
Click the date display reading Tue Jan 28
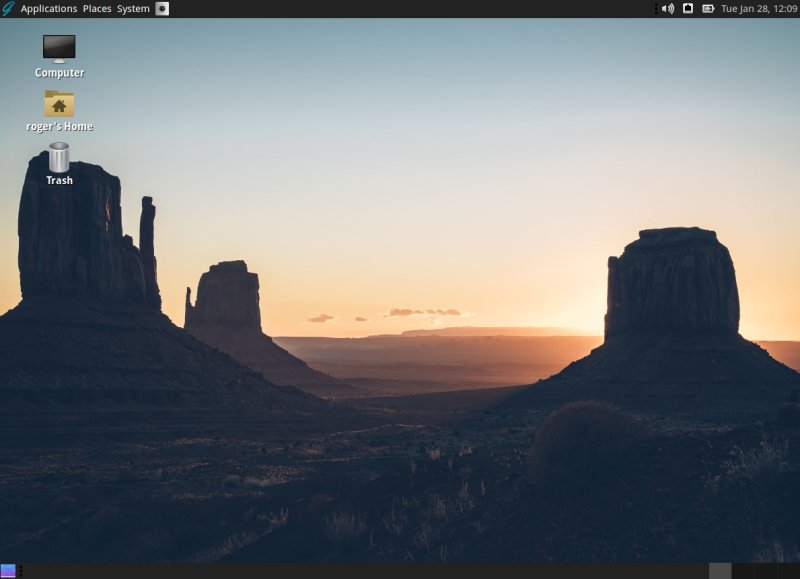pyautogui.click(x=740, y=9)
